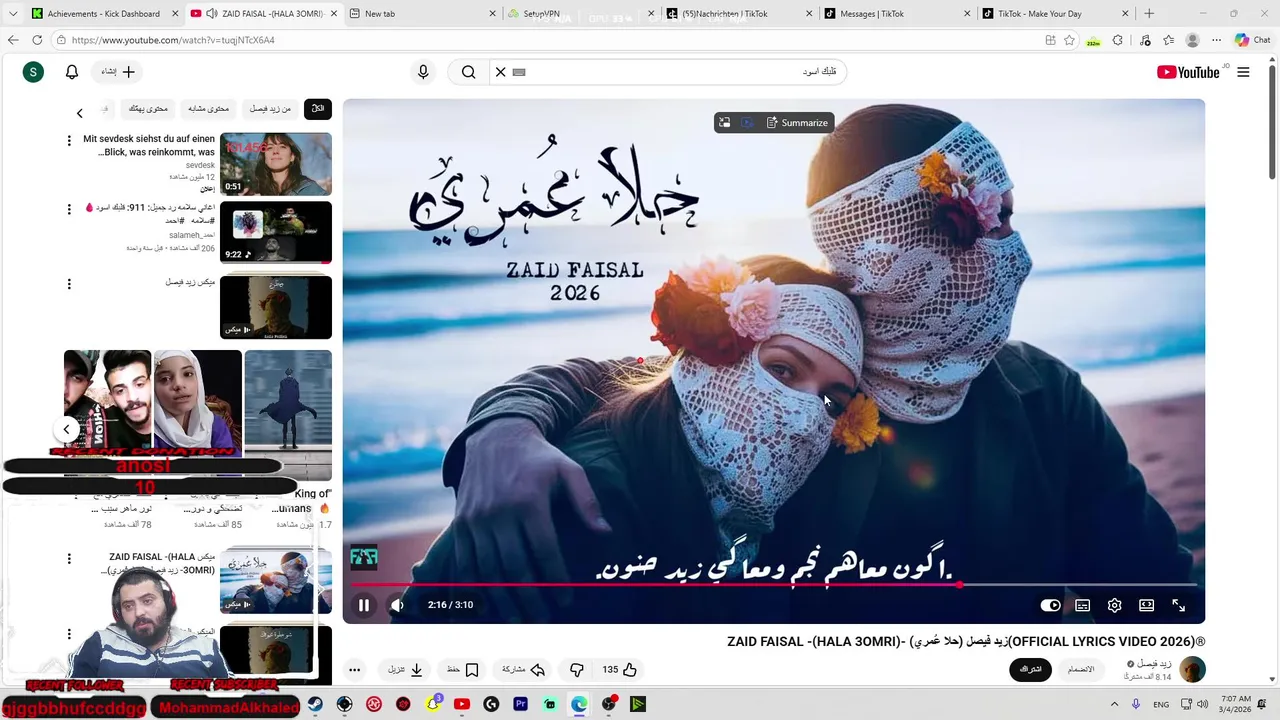Pause the video with the pause button
Viewport: 1280px width, 720px height.
point(364,605)
